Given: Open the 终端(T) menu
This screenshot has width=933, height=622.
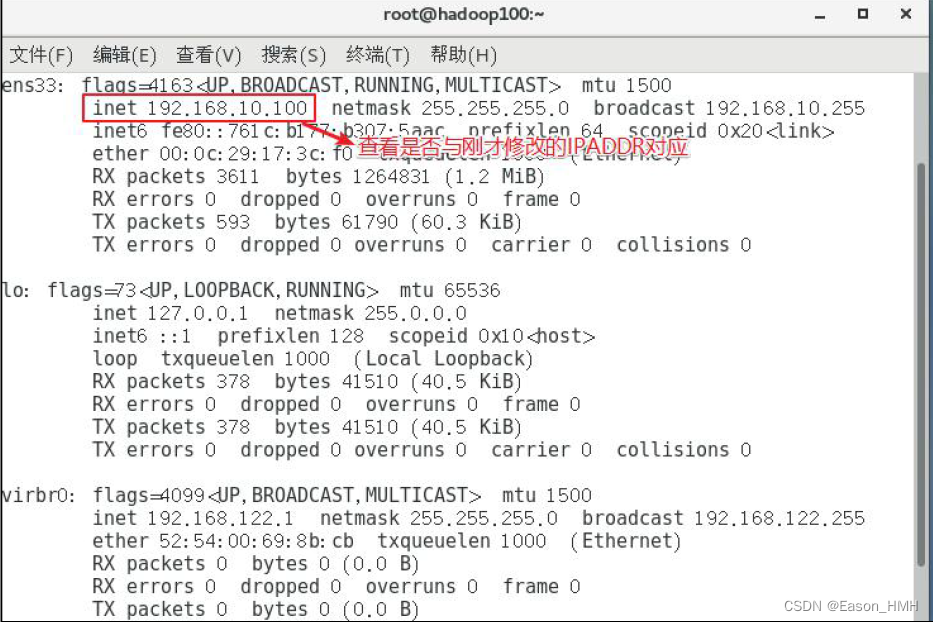Looking at the screenshot, I should 377,54.
